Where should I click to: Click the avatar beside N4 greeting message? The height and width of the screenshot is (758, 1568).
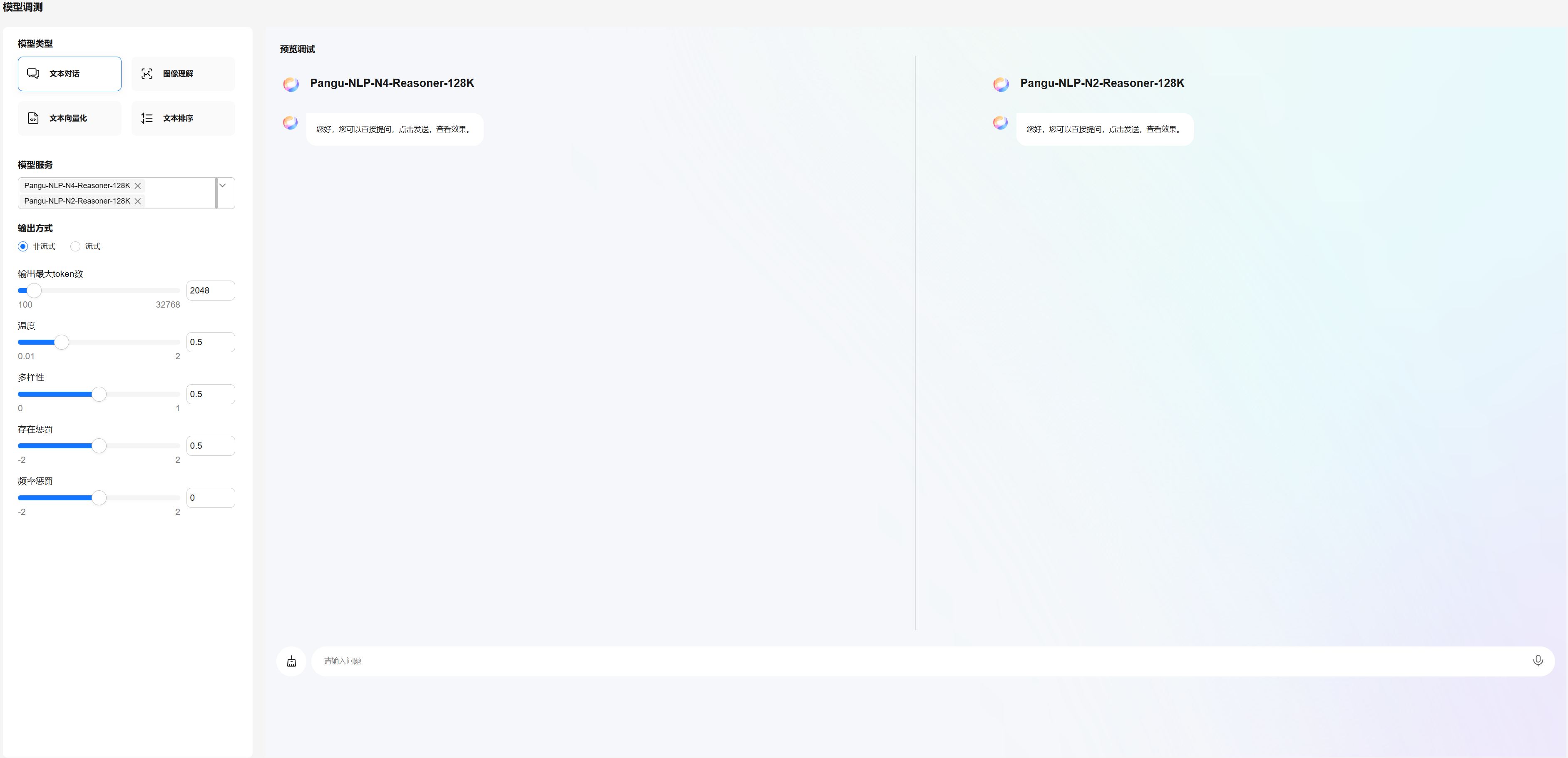(x=291, y=122)
